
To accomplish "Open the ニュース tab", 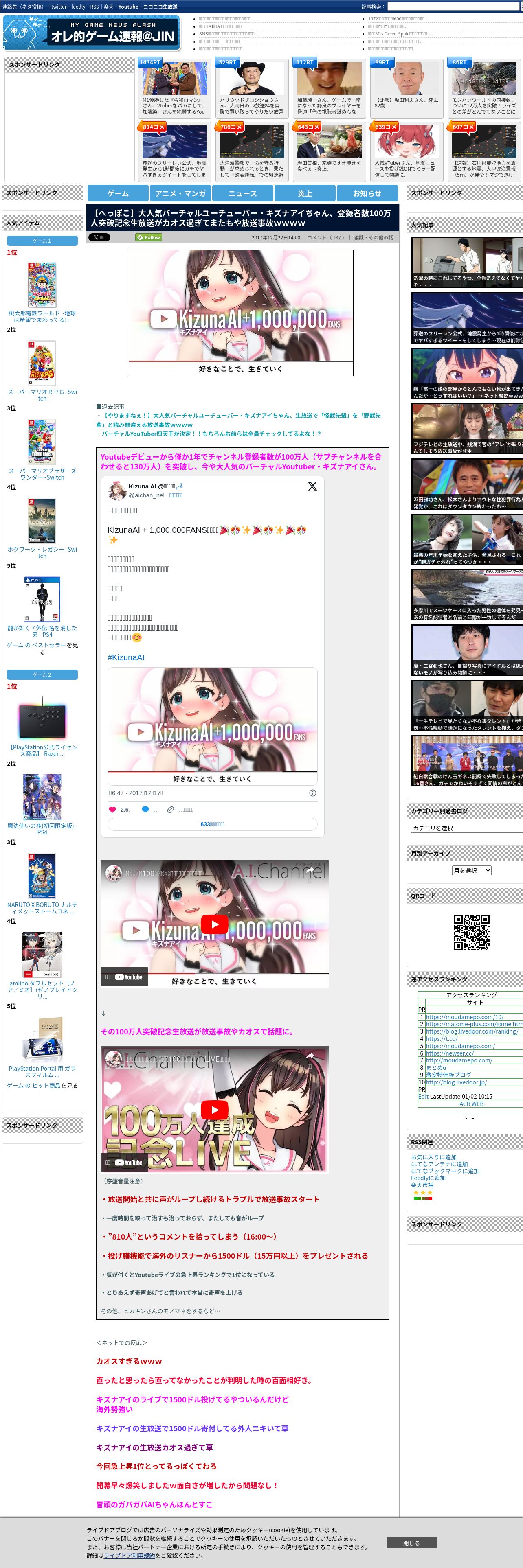I will coord(242,194).
